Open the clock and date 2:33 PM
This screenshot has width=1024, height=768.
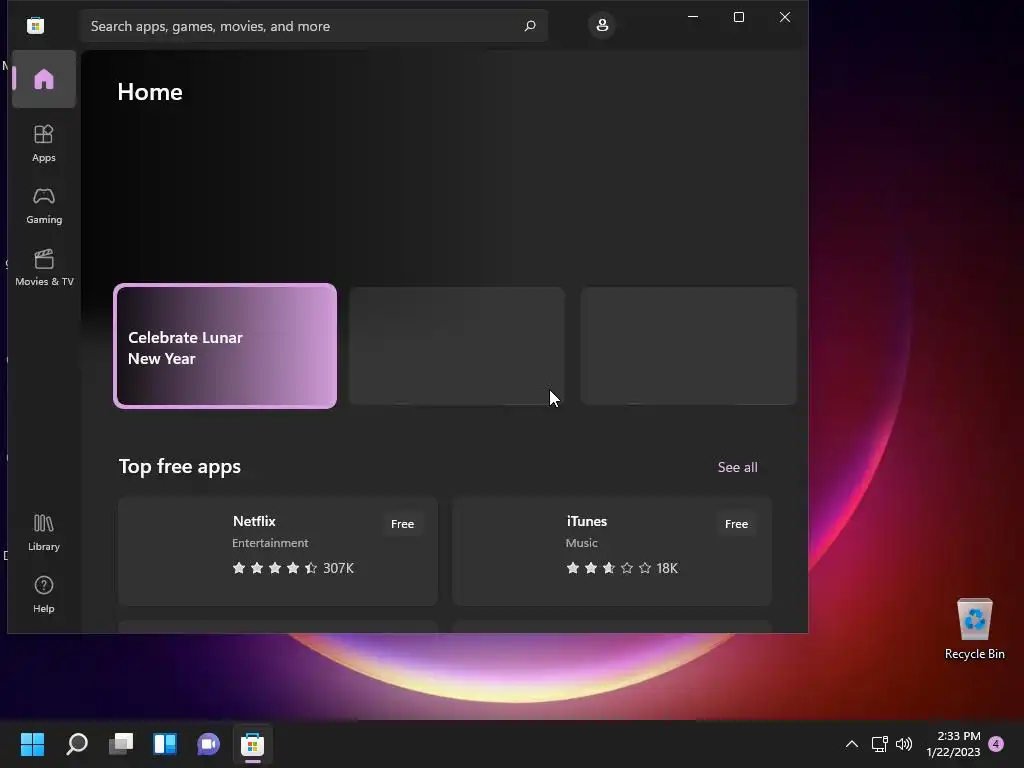953,744
